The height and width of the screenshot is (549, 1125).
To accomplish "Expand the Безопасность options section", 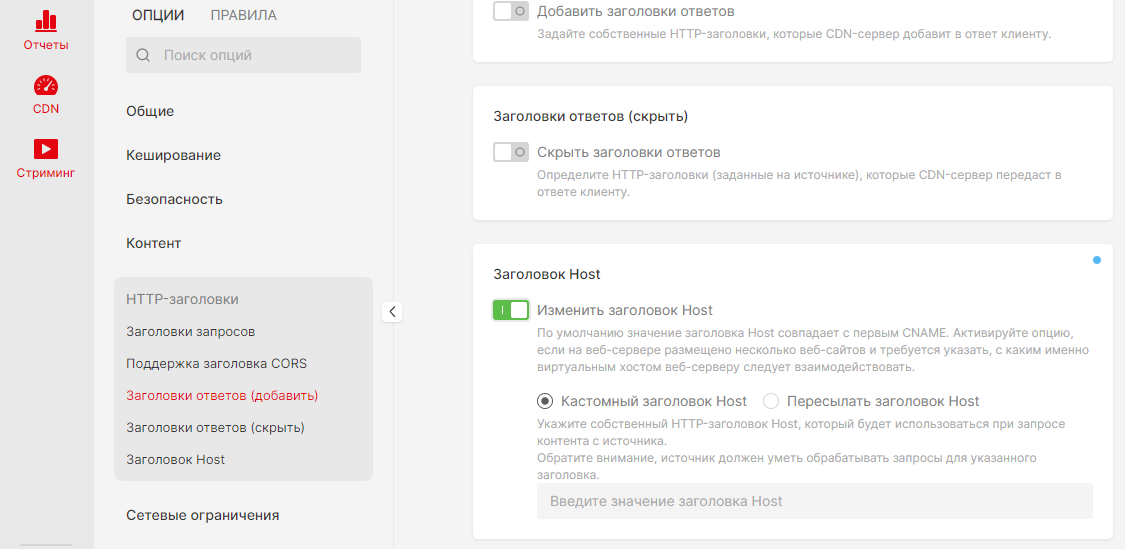I will [174, 199].
